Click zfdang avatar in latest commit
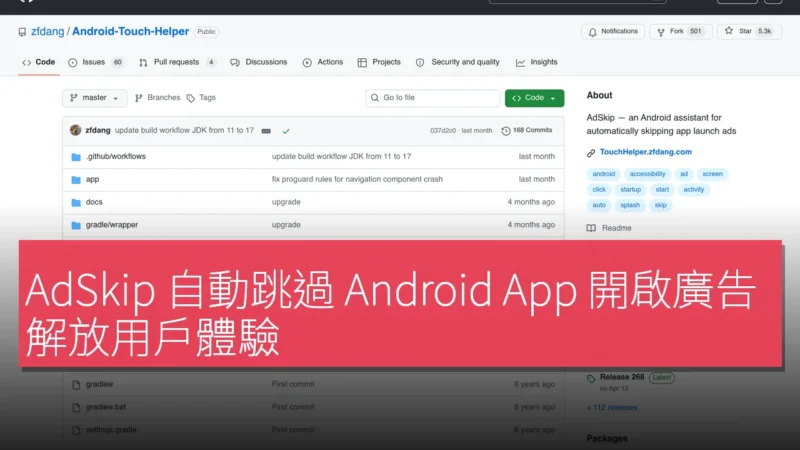The image size is (800, 450). pos(76,130)
